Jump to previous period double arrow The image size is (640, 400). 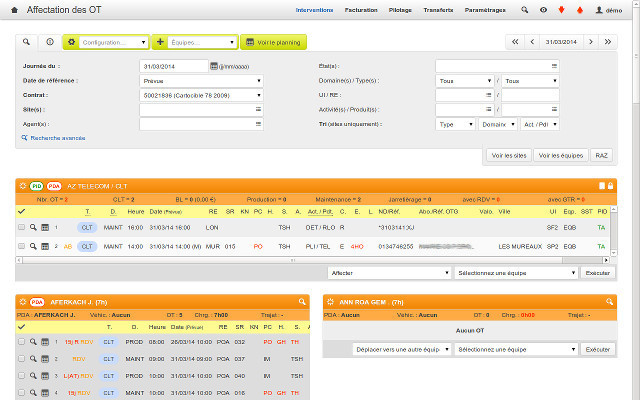pos(515,42)
